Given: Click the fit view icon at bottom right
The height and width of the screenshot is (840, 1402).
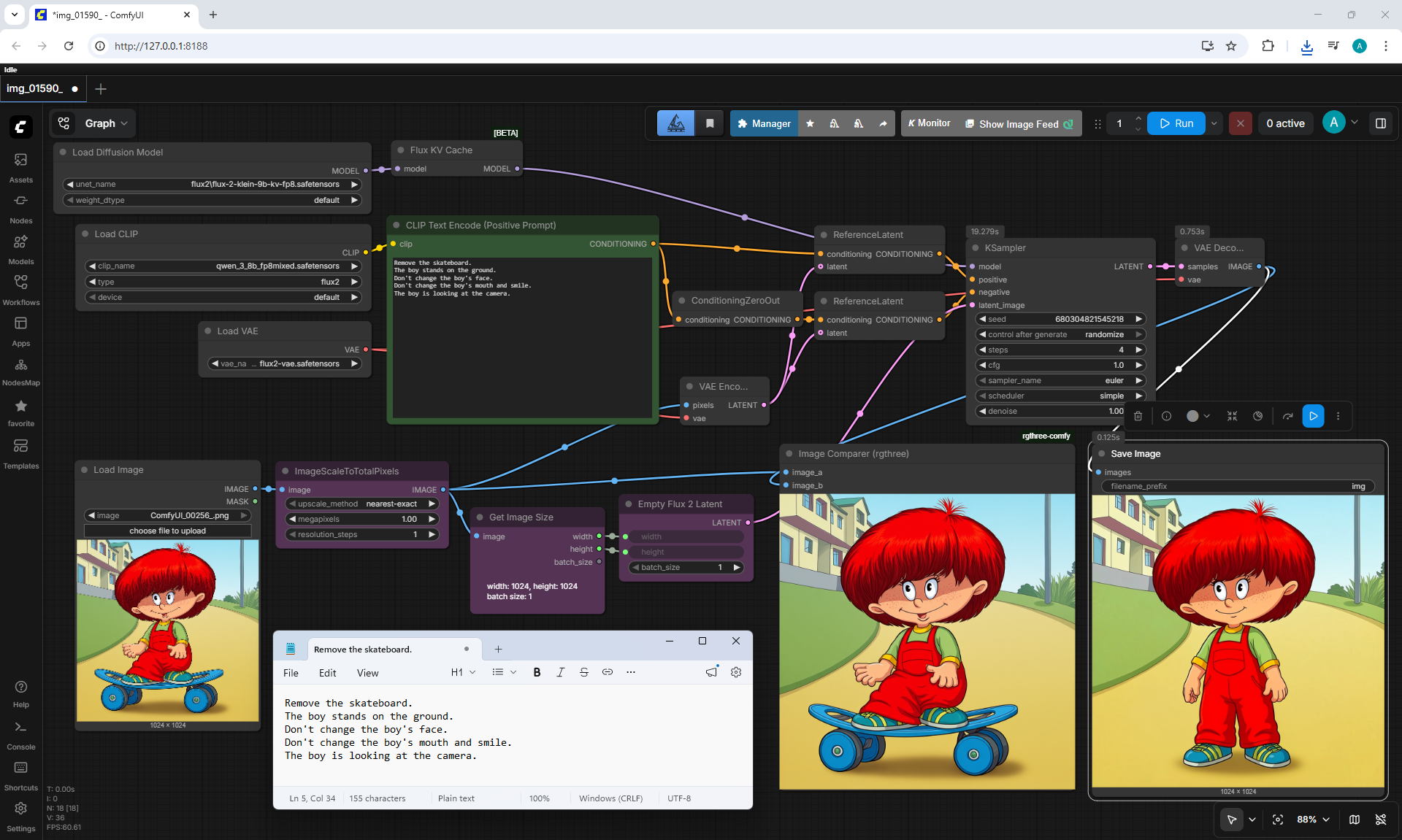Looking at the screenshot, I should [x=1278, y=820].
